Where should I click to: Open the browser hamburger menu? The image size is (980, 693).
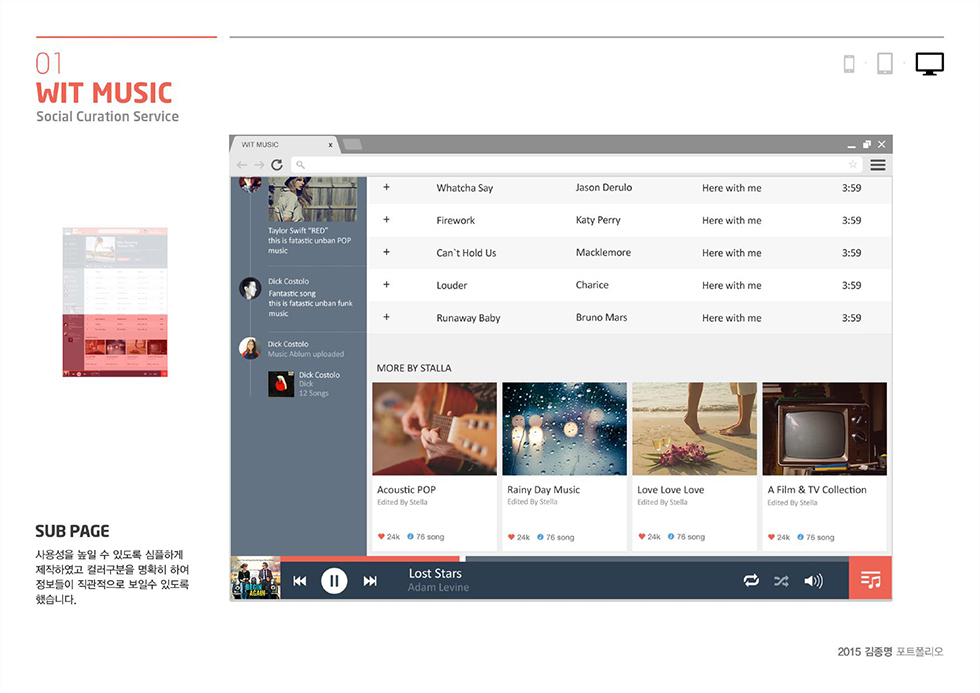[878, 165]
